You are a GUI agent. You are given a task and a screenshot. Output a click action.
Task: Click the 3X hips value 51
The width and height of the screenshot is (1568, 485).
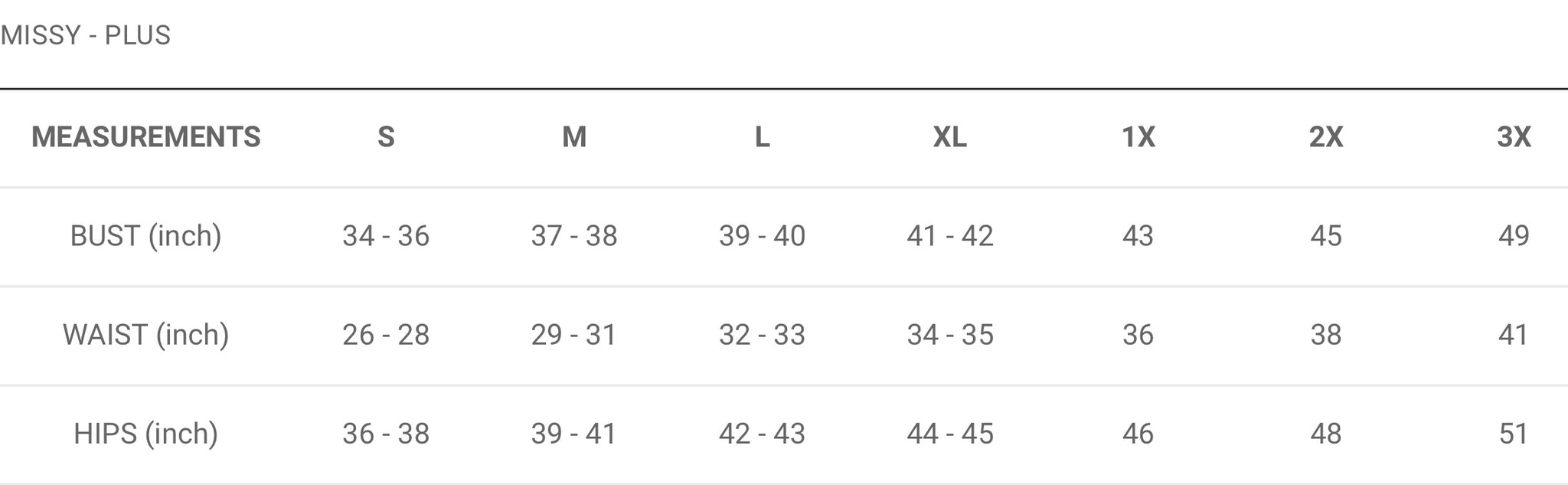tap(1514, 434)
